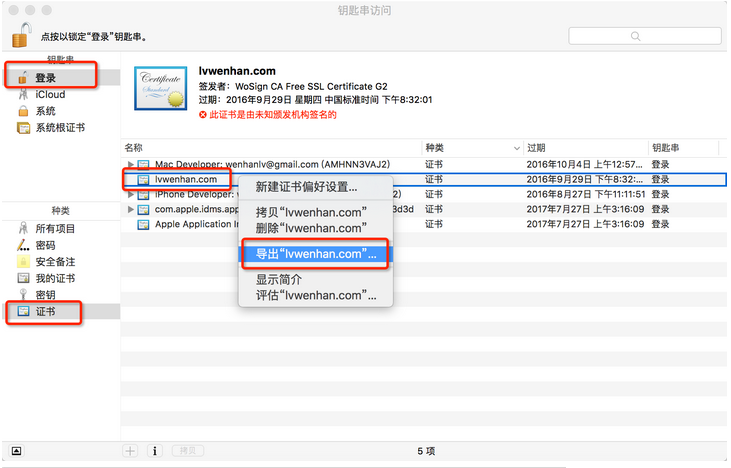Screen dimensions: 731x468
Task: Click the 系统 lock icon in sidebar
Action: click(x=23, y=111)
